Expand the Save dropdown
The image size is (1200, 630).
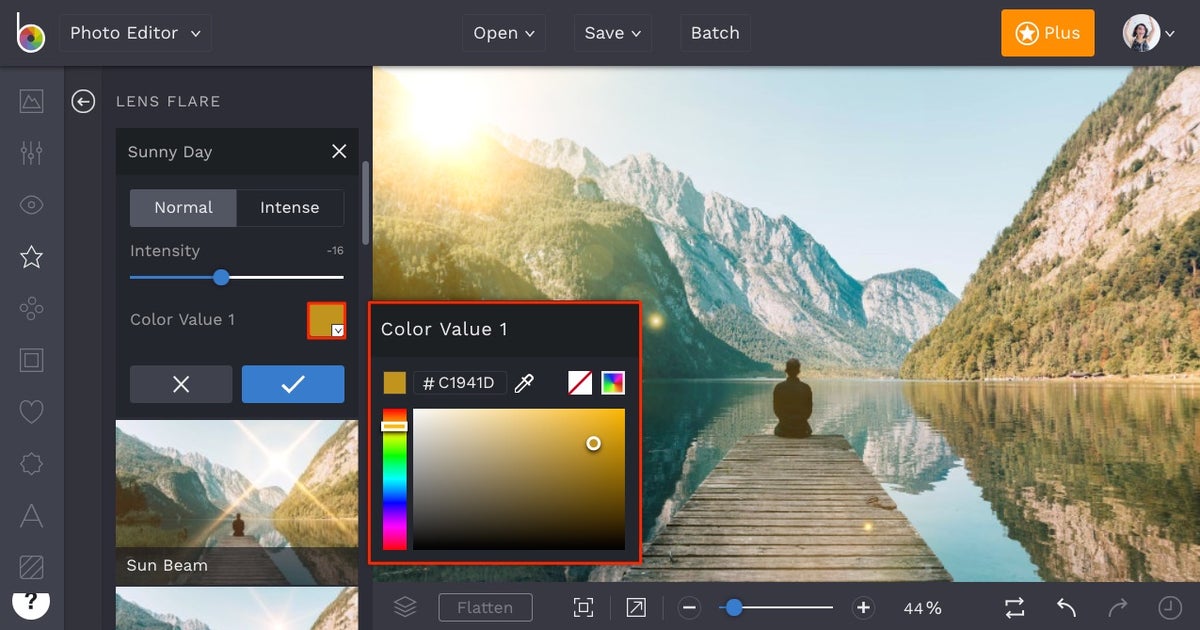pyautogui.click(x=612, y=32)
